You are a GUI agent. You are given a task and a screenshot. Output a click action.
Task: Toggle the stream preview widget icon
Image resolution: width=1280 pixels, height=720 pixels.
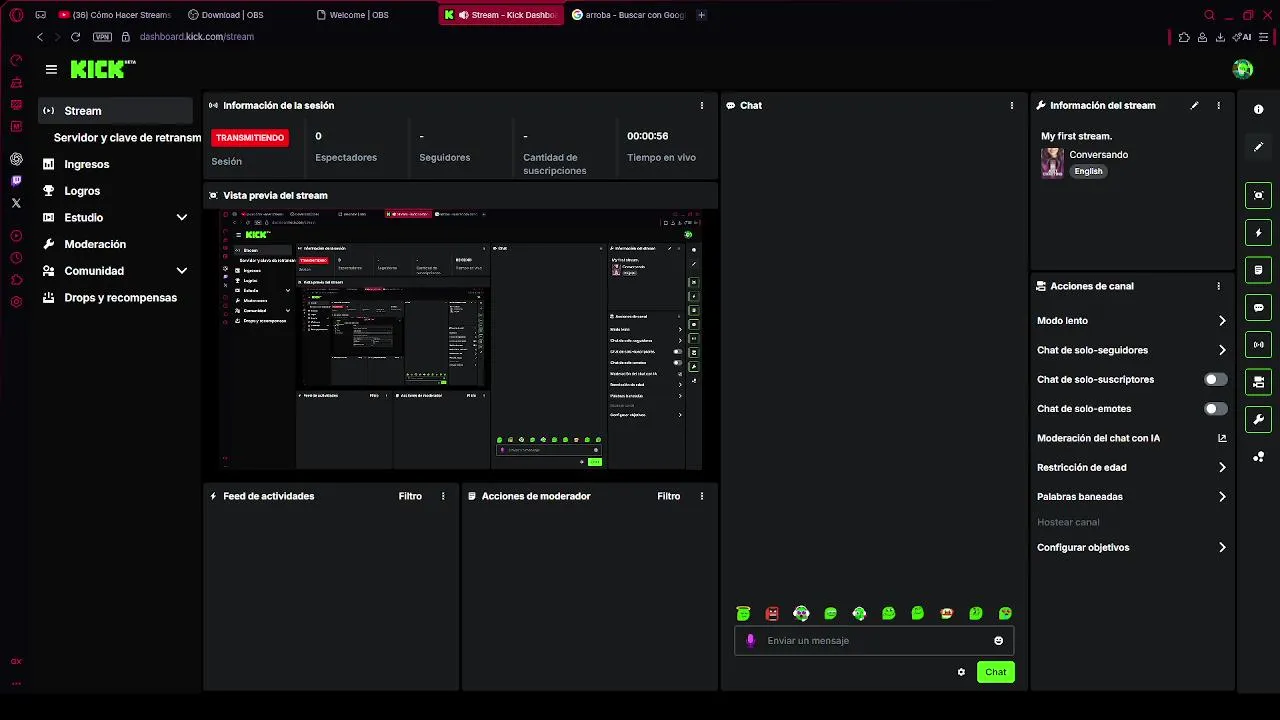click(x=1259, y=195)
